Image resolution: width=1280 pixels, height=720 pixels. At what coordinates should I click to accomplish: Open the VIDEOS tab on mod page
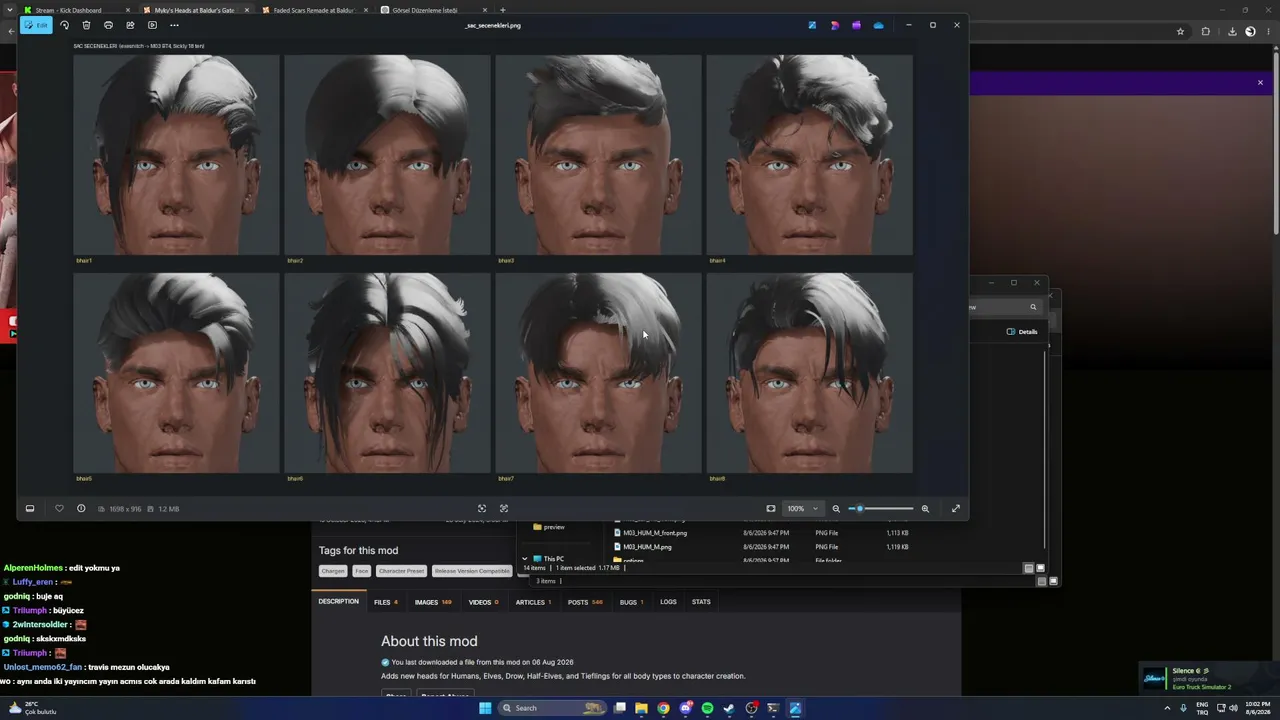484,602
